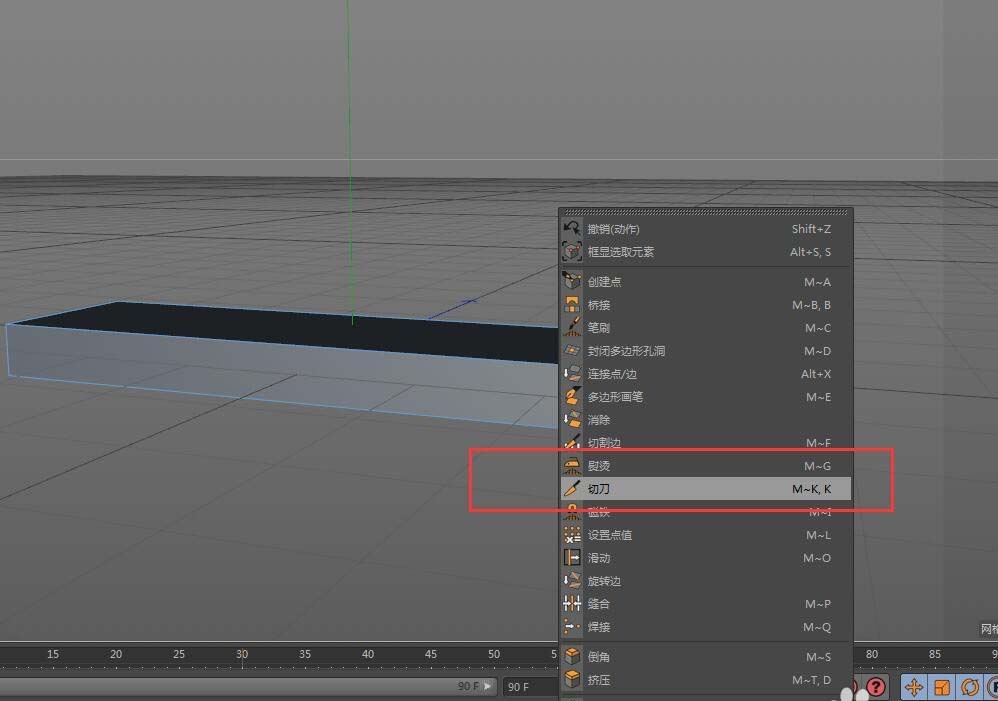Select the Bridge (桥接) tool icon
998x701 pixels.
[x=573, y=305]
